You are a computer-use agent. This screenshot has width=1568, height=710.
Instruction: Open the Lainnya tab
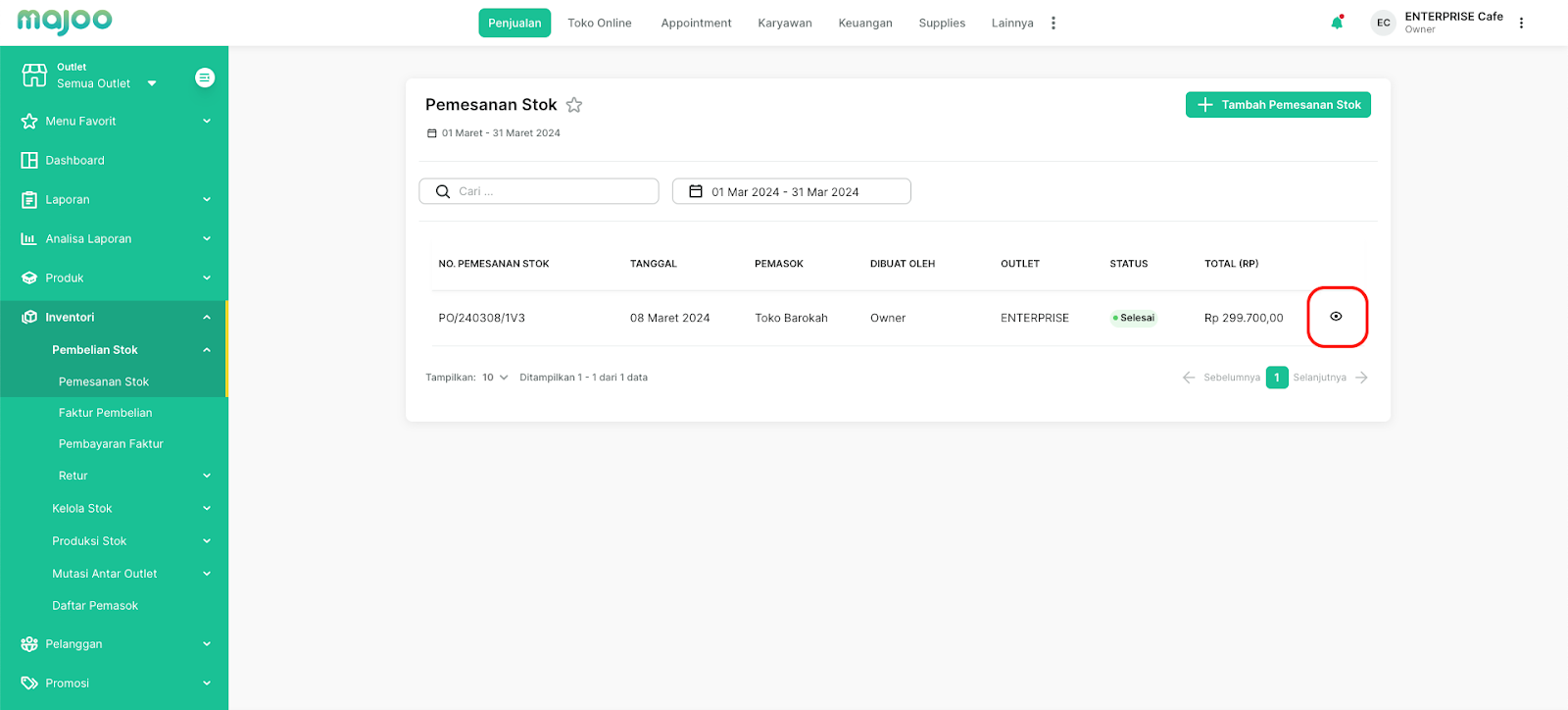[1012, 23]
